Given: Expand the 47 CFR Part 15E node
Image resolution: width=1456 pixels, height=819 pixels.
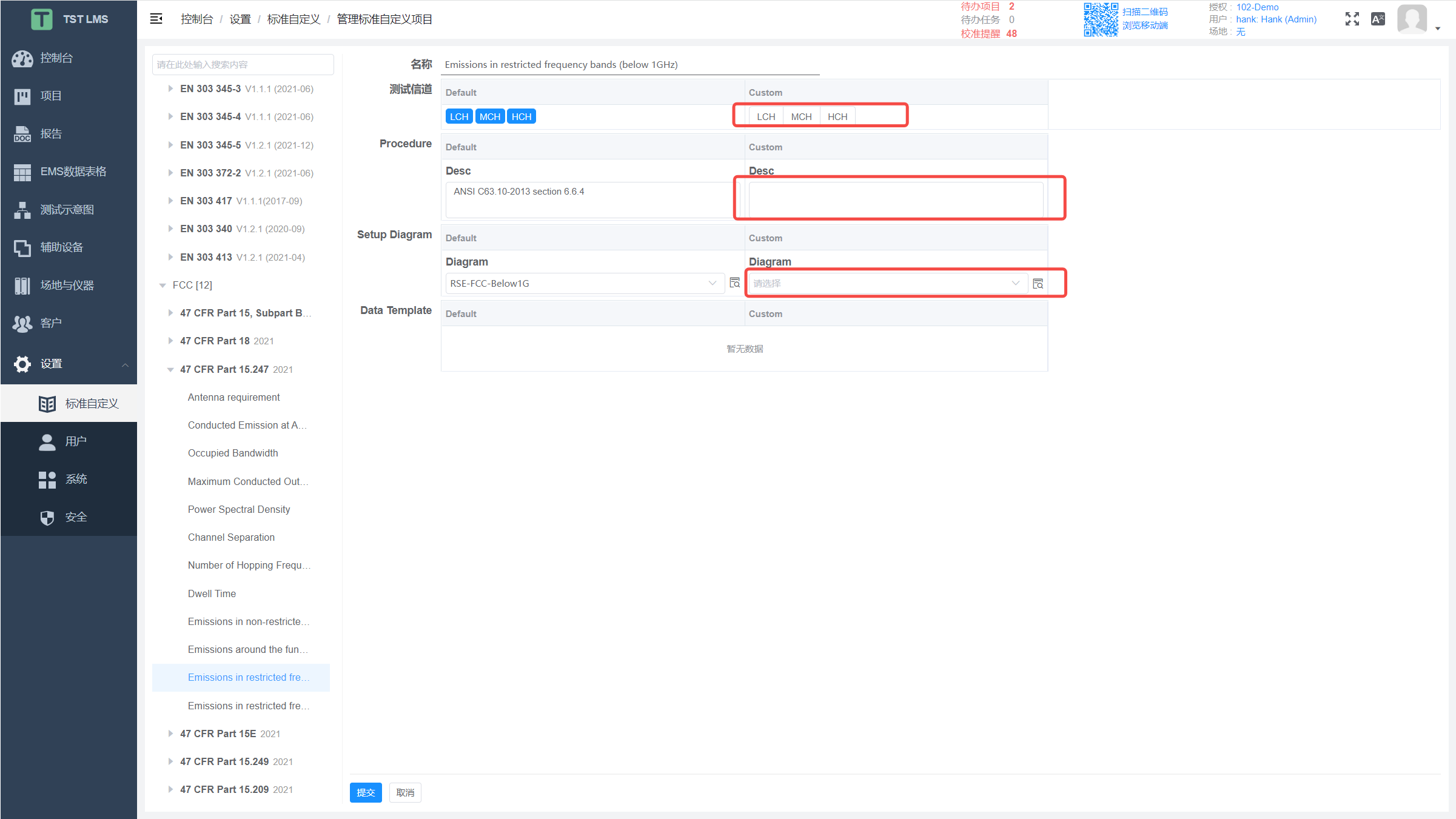Looking at the screenshot, I should click(170, 734).
